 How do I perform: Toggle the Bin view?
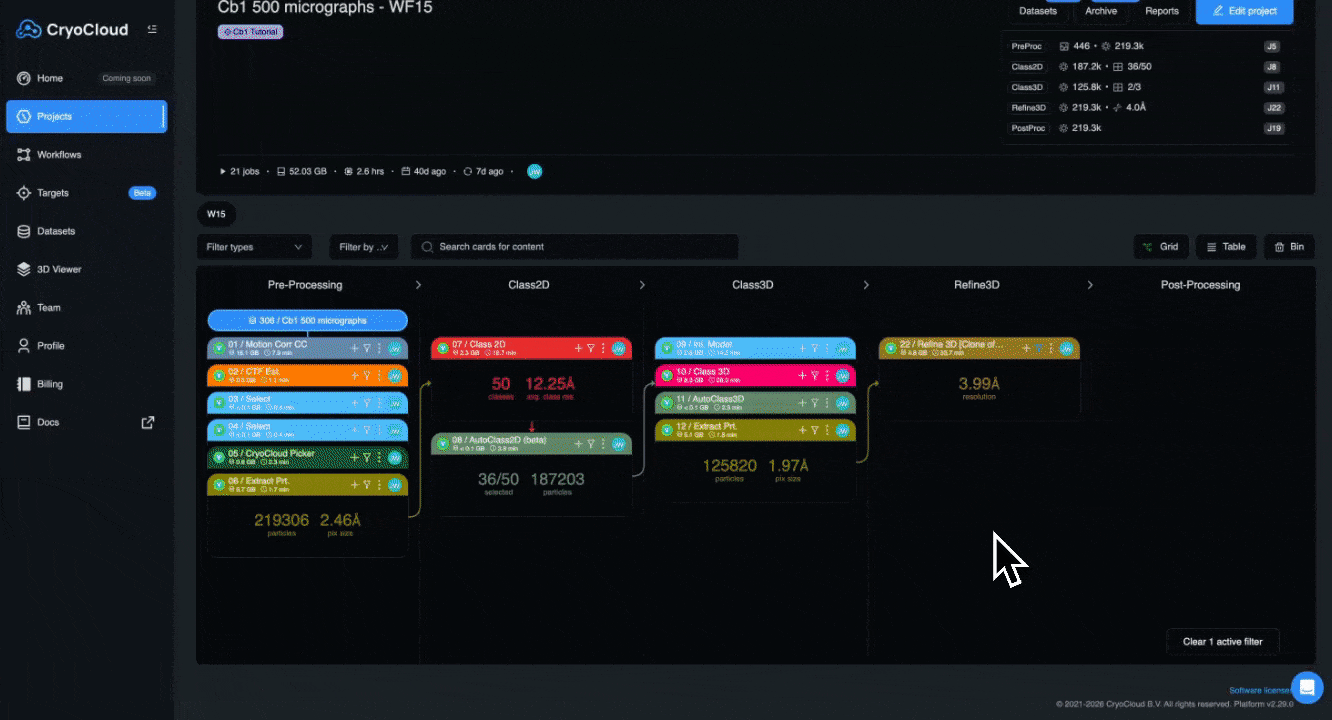[1289, 247]
